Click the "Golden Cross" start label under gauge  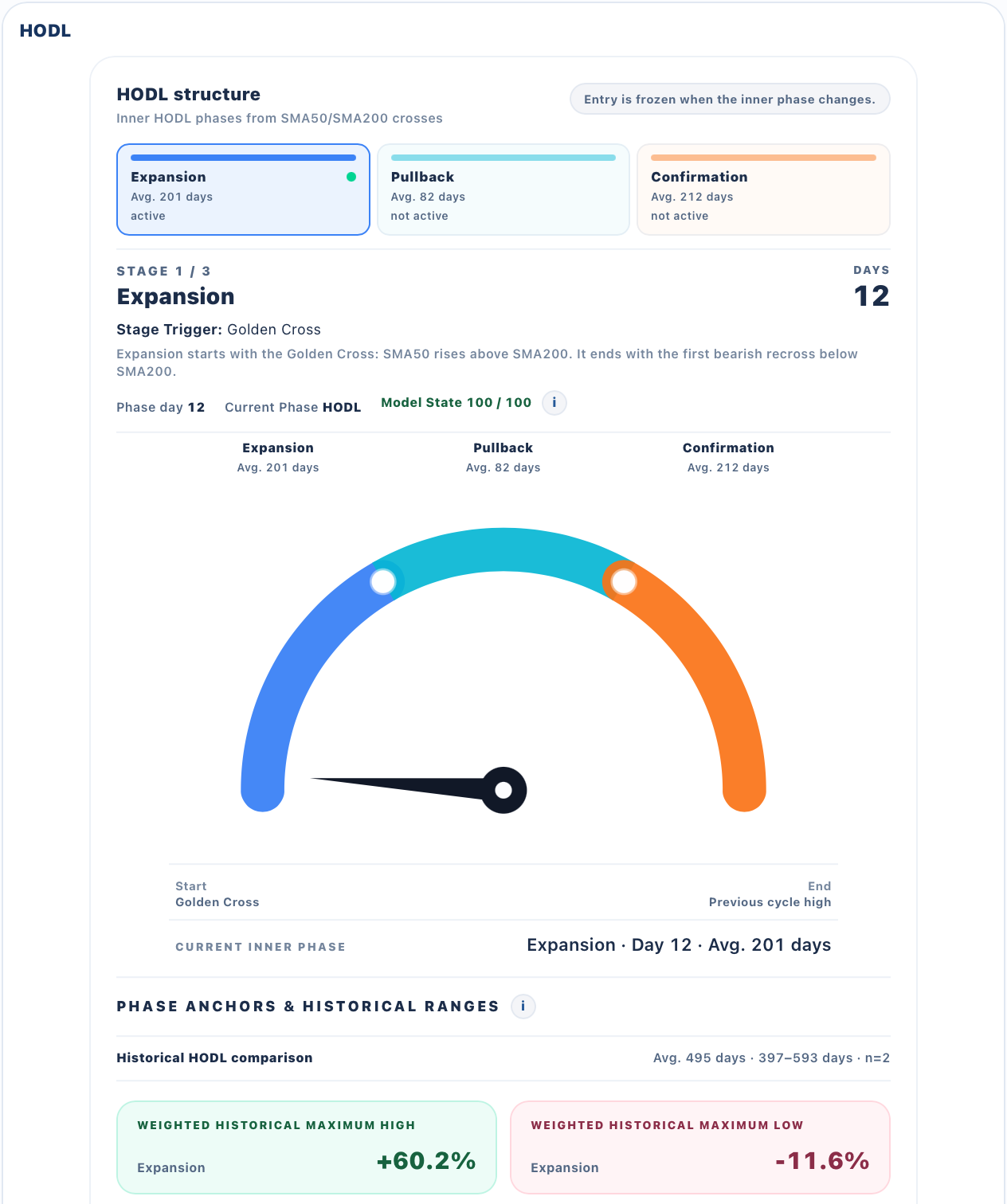click(x=217, y=902)
